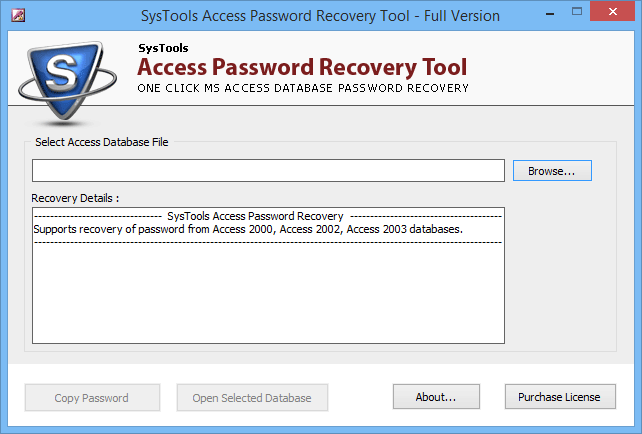This screenshot has height=434, width=642.
Task: Click the application icon in title bar
Action: pos(18,16)
